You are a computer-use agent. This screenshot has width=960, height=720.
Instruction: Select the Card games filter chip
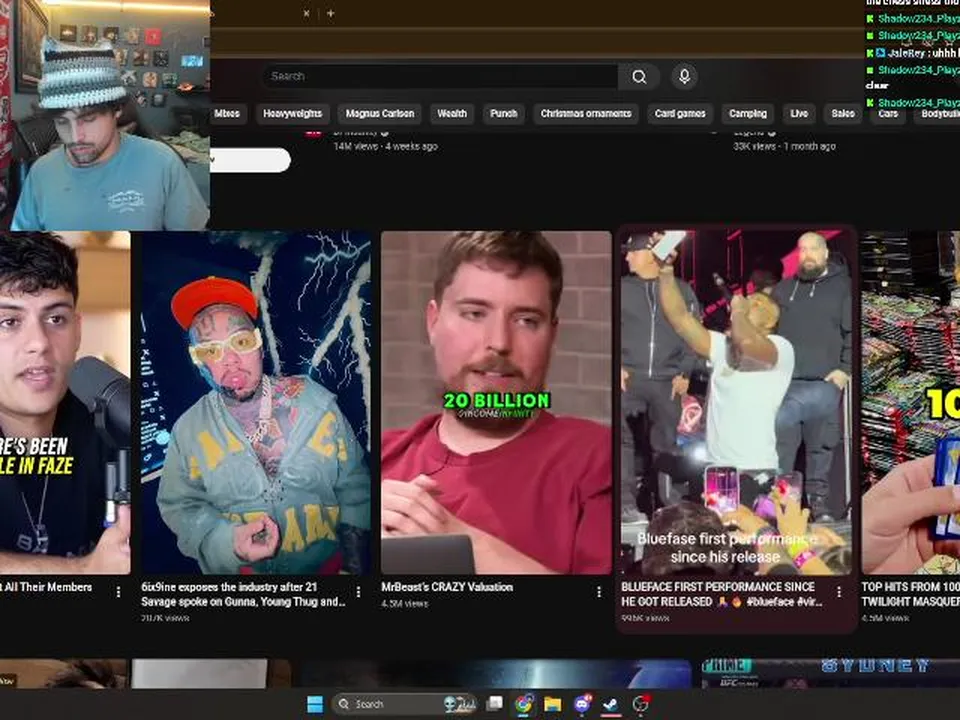tap(680, 113)
